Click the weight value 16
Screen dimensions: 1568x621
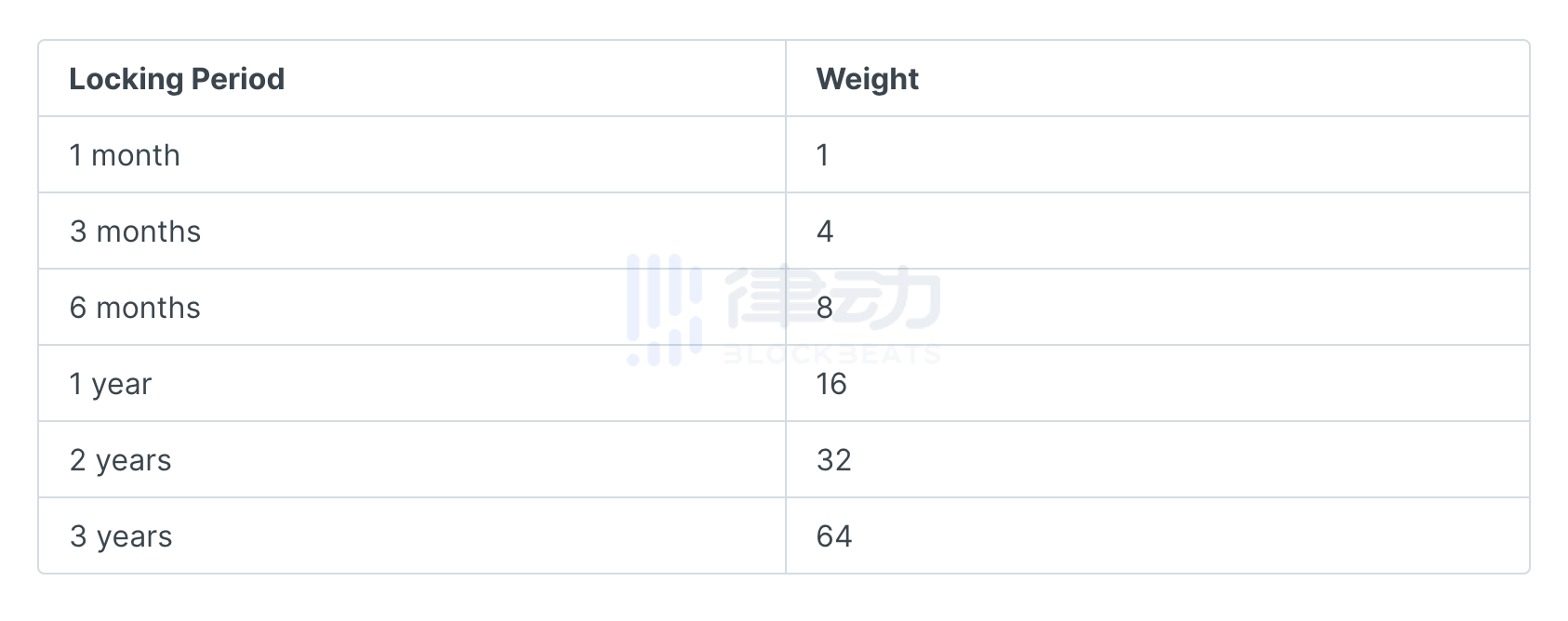(831, 384)
